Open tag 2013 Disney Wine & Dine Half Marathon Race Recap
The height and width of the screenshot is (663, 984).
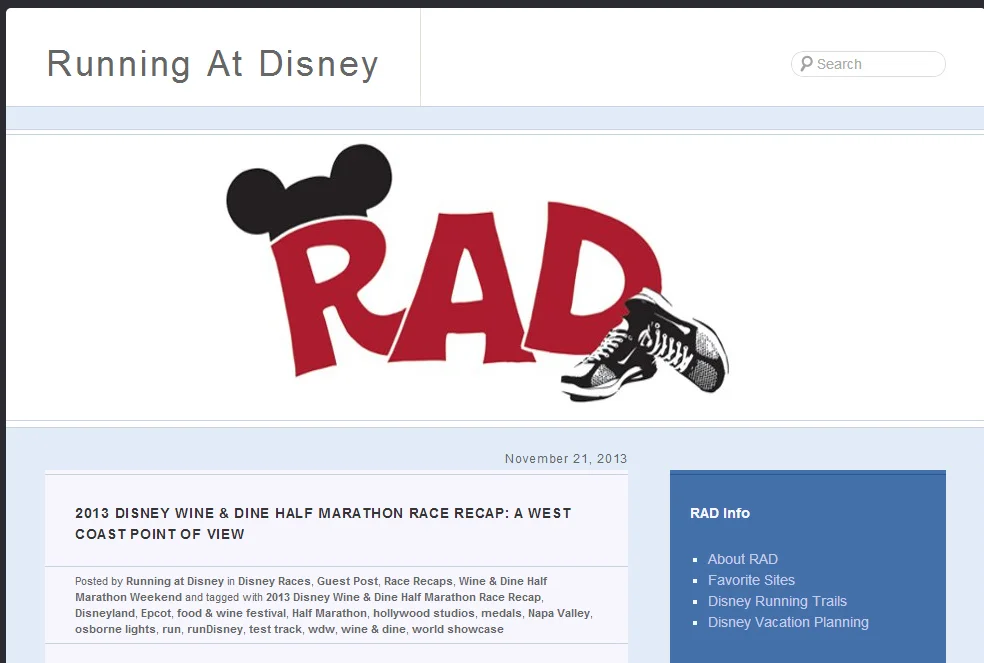[404, 597]
